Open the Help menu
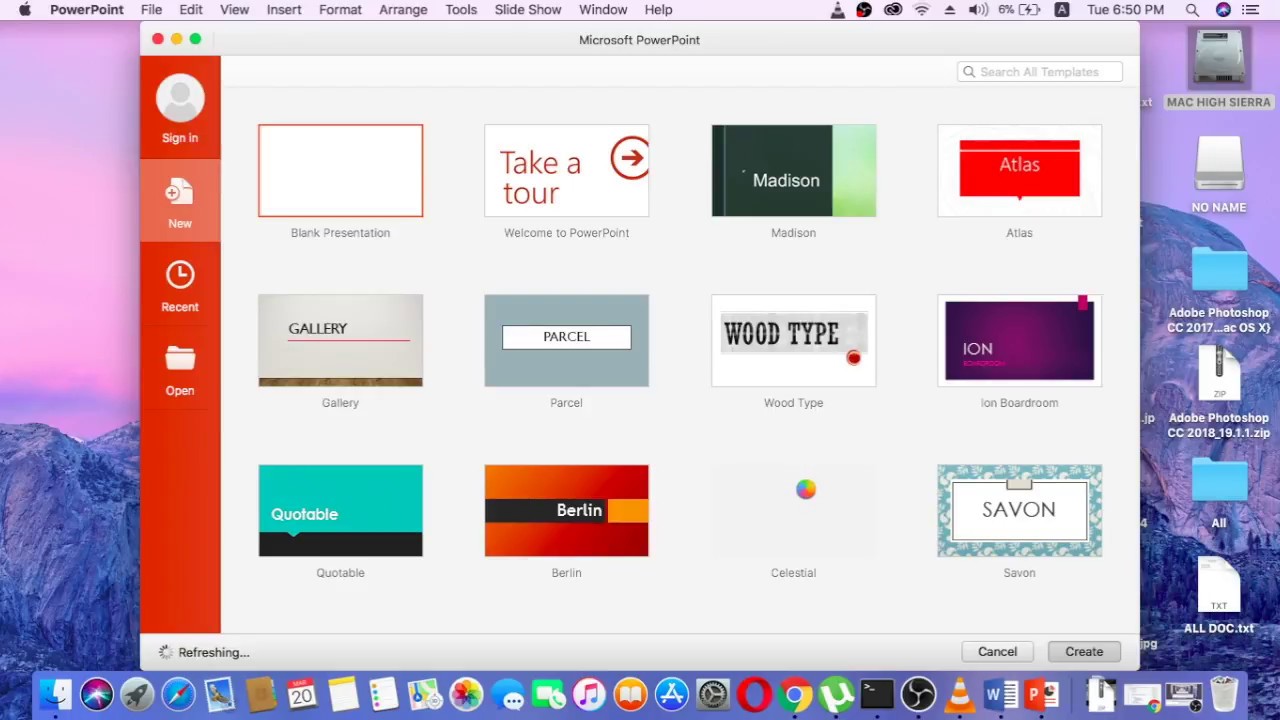Viewport: 1280px width, 720px height. click(658, 10)
